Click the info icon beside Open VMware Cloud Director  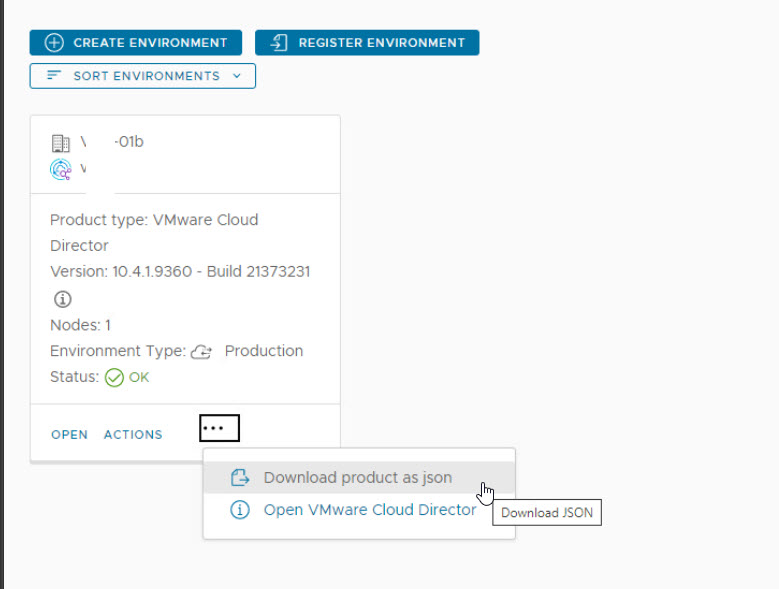(x=240, y=510)
